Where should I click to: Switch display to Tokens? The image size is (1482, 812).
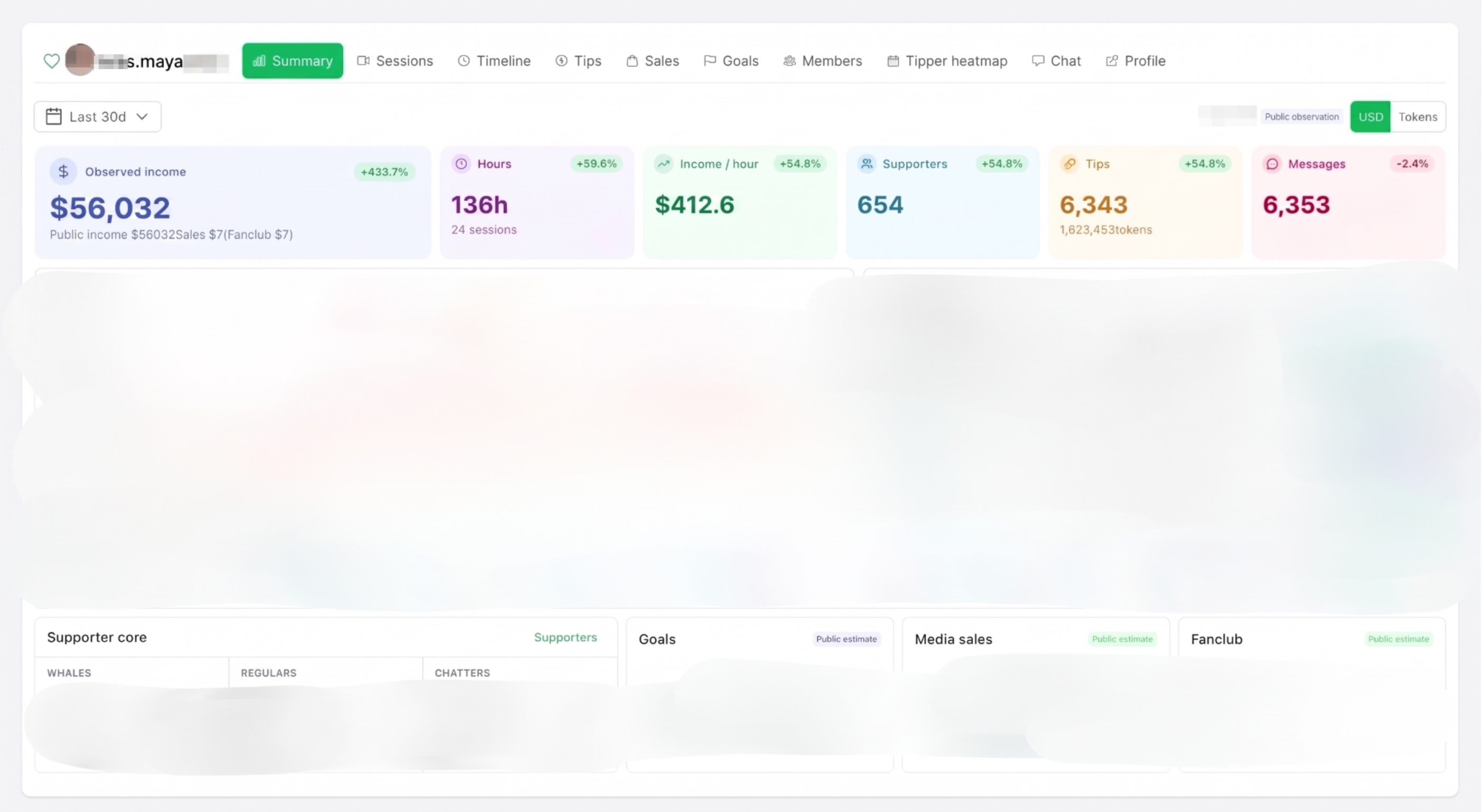click(x=1417, y=117)
